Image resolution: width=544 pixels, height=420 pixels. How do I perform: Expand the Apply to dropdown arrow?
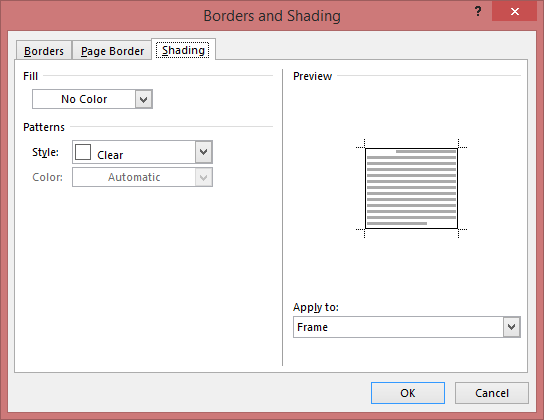tap(512, 327)
